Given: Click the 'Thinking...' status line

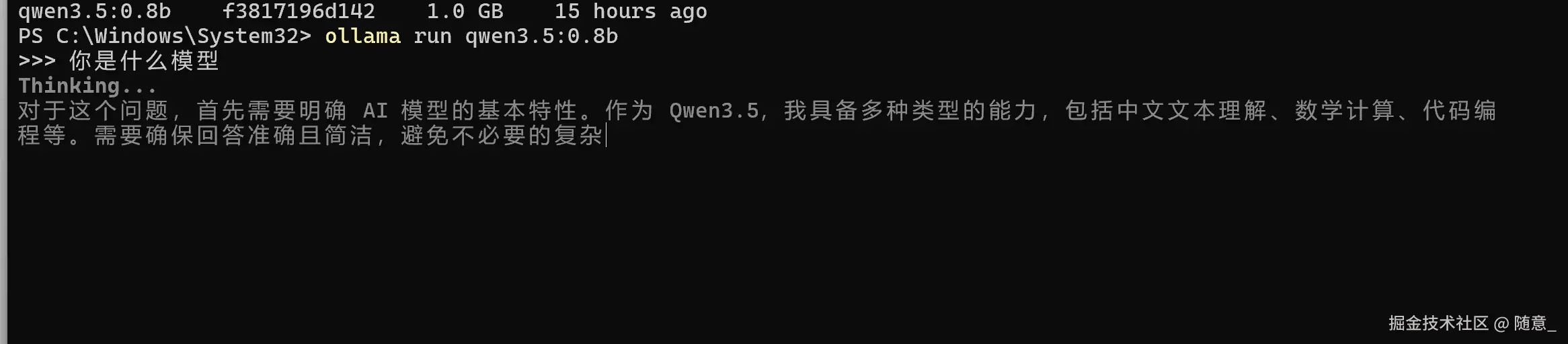Looking at the screenshot, I should pos(87,86).
